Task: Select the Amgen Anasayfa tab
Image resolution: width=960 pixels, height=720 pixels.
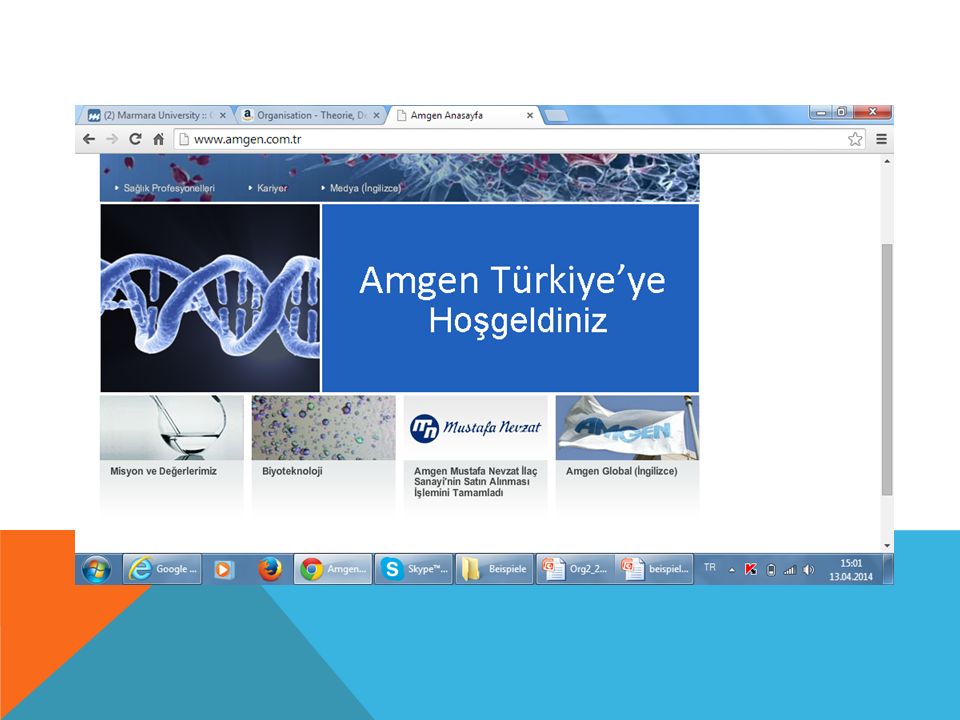Action: pos(464,115)
